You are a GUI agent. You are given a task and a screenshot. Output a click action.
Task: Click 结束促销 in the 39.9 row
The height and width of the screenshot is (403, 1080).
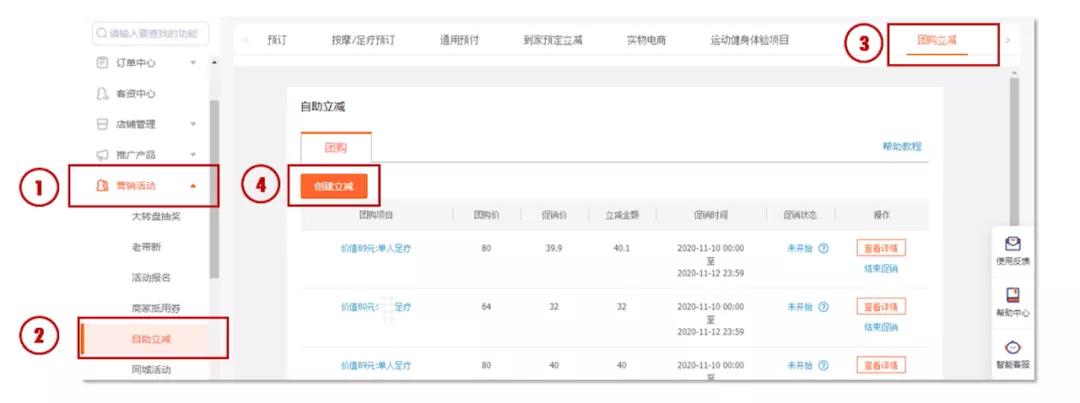click(881, 269)
